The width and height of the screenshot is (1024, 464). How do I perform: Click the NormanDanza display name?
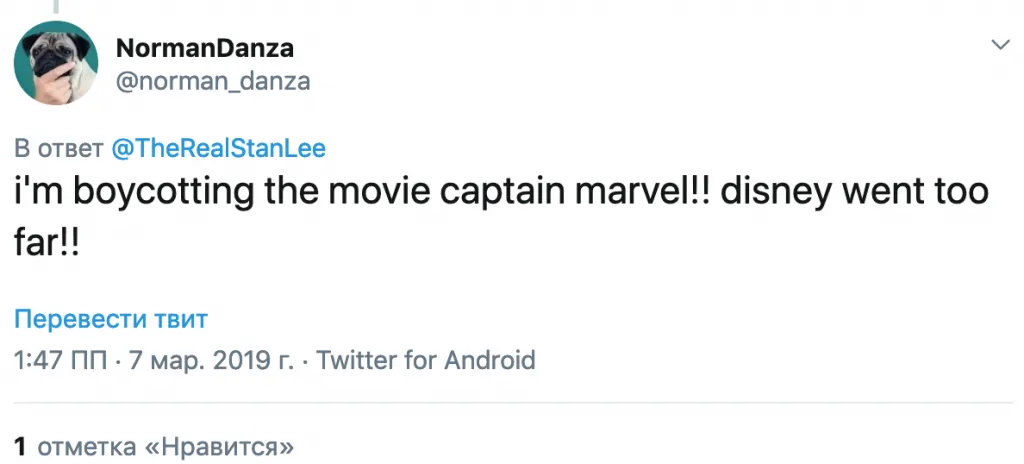[x=205, y=48]
